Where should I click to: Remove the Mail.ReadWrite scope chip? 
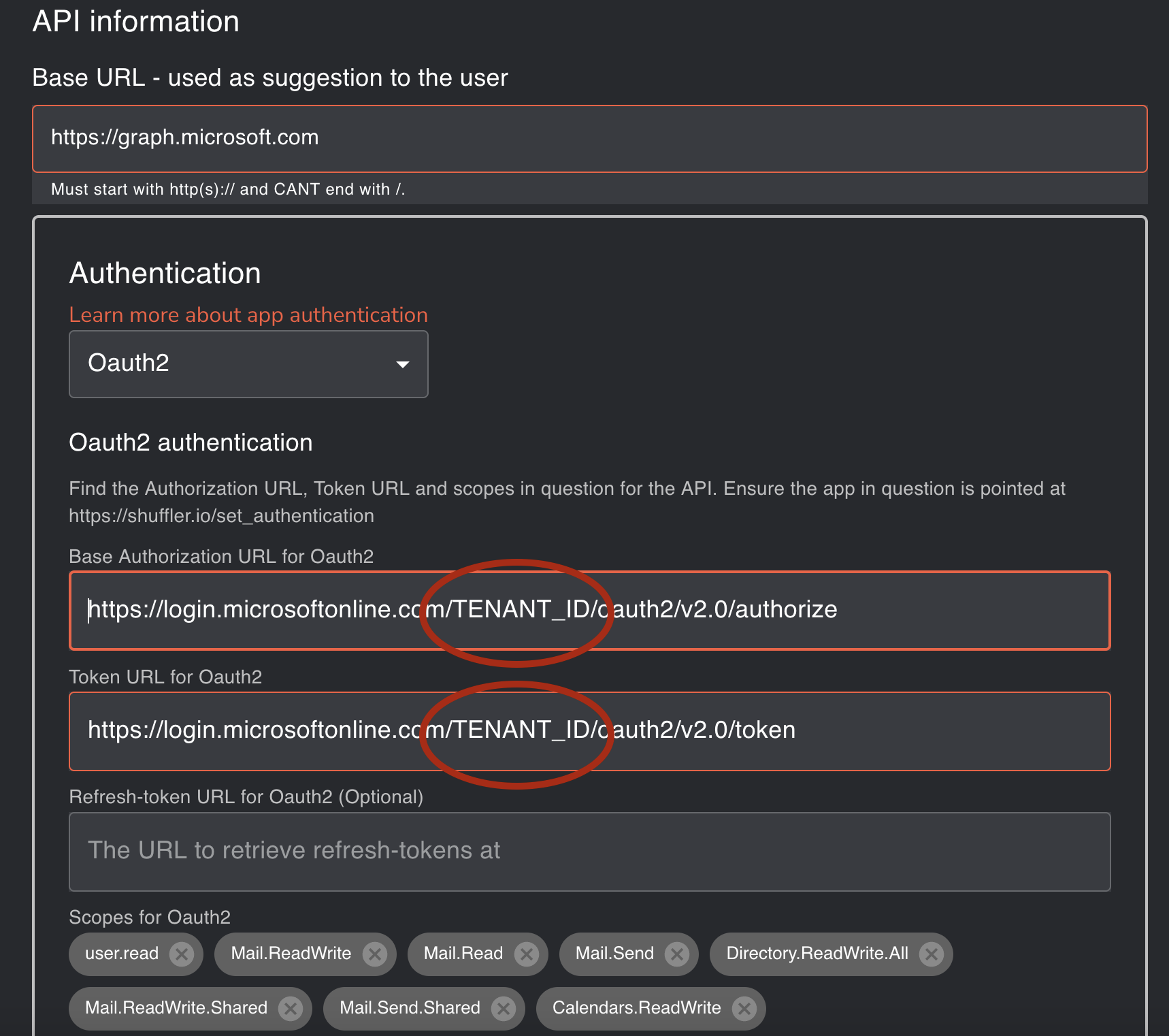click(x=374, y=954)
